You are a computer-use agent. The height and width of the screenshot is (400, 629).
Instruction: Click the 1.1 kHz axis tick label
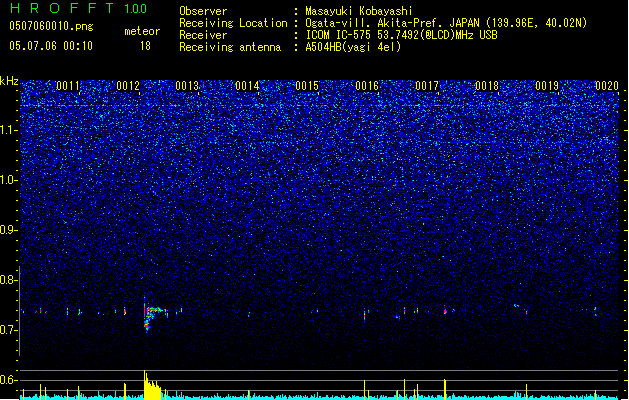(x=9, y=130)
